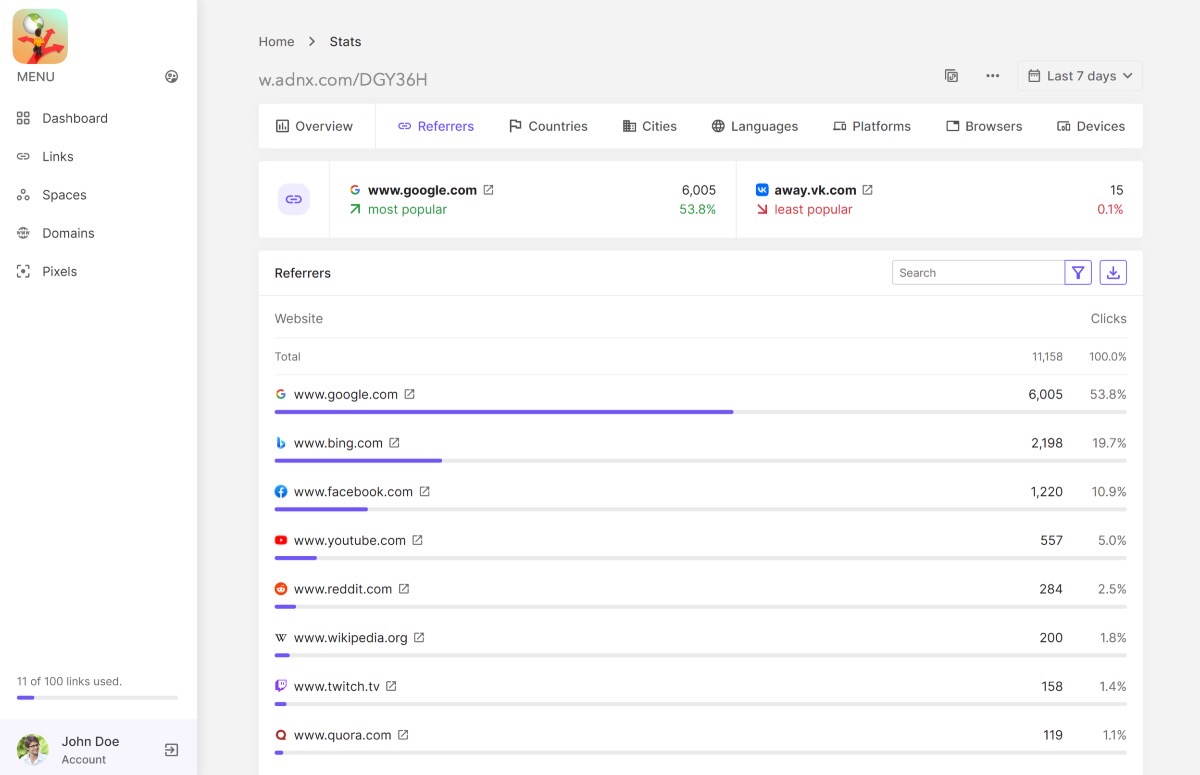Open external link icon in www.facebook.com row
Screen dimensions: 1200x775
[x=424, y=492]
